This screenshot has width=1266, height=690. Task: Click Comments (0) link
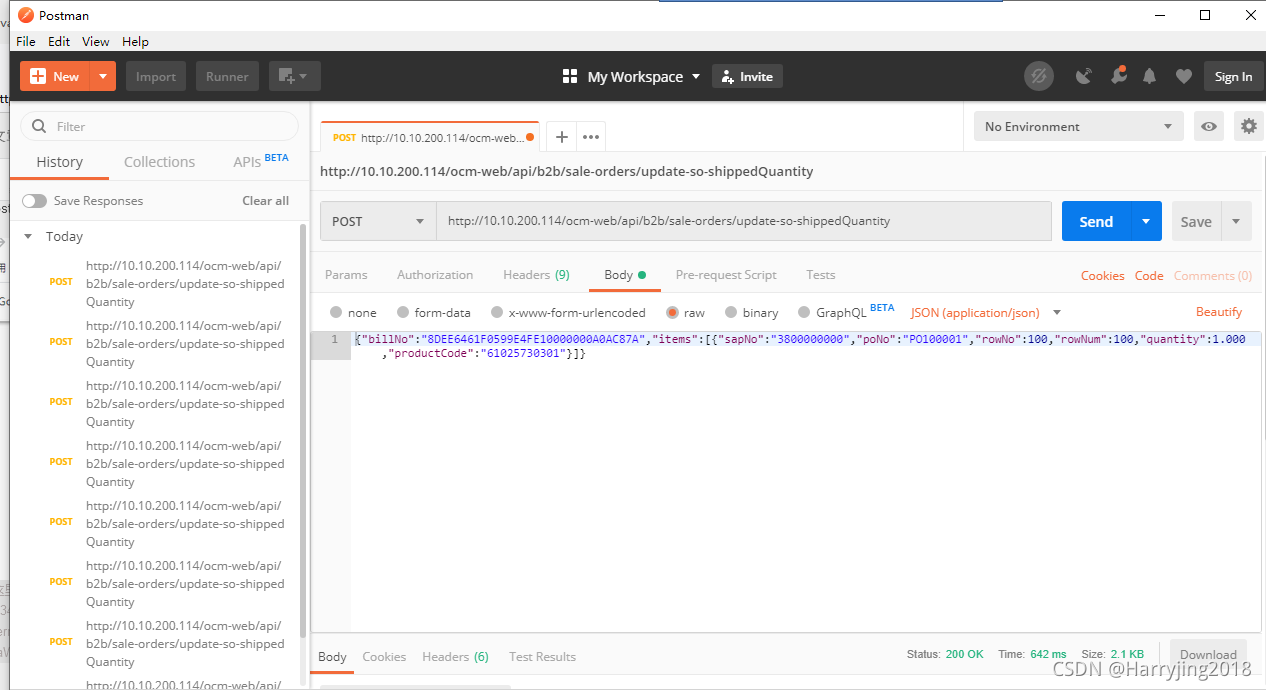point(1213,275)
